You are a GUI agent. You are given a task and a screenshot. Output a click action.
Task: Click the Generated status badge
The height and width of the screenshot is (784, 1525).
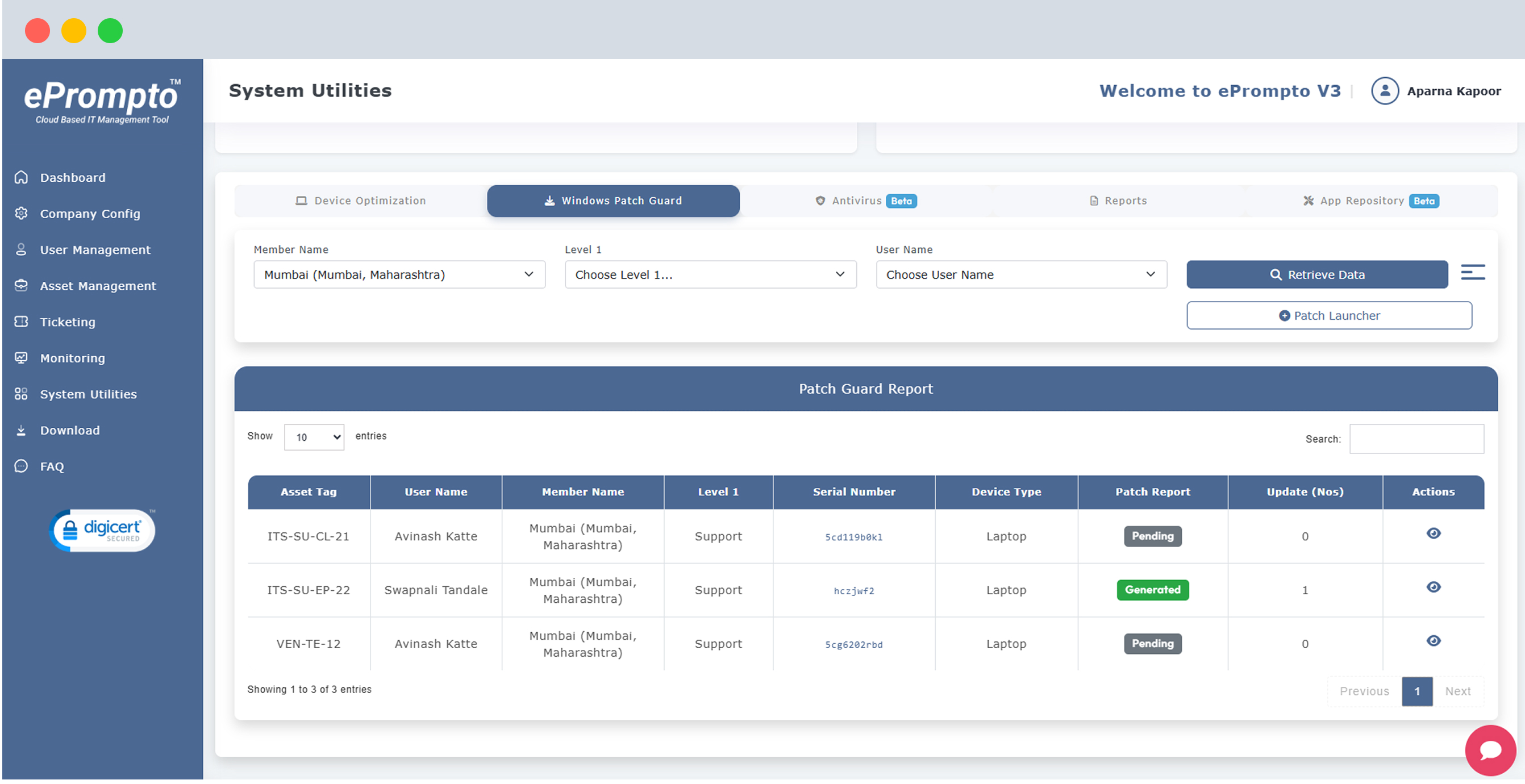pos(1152,590)
